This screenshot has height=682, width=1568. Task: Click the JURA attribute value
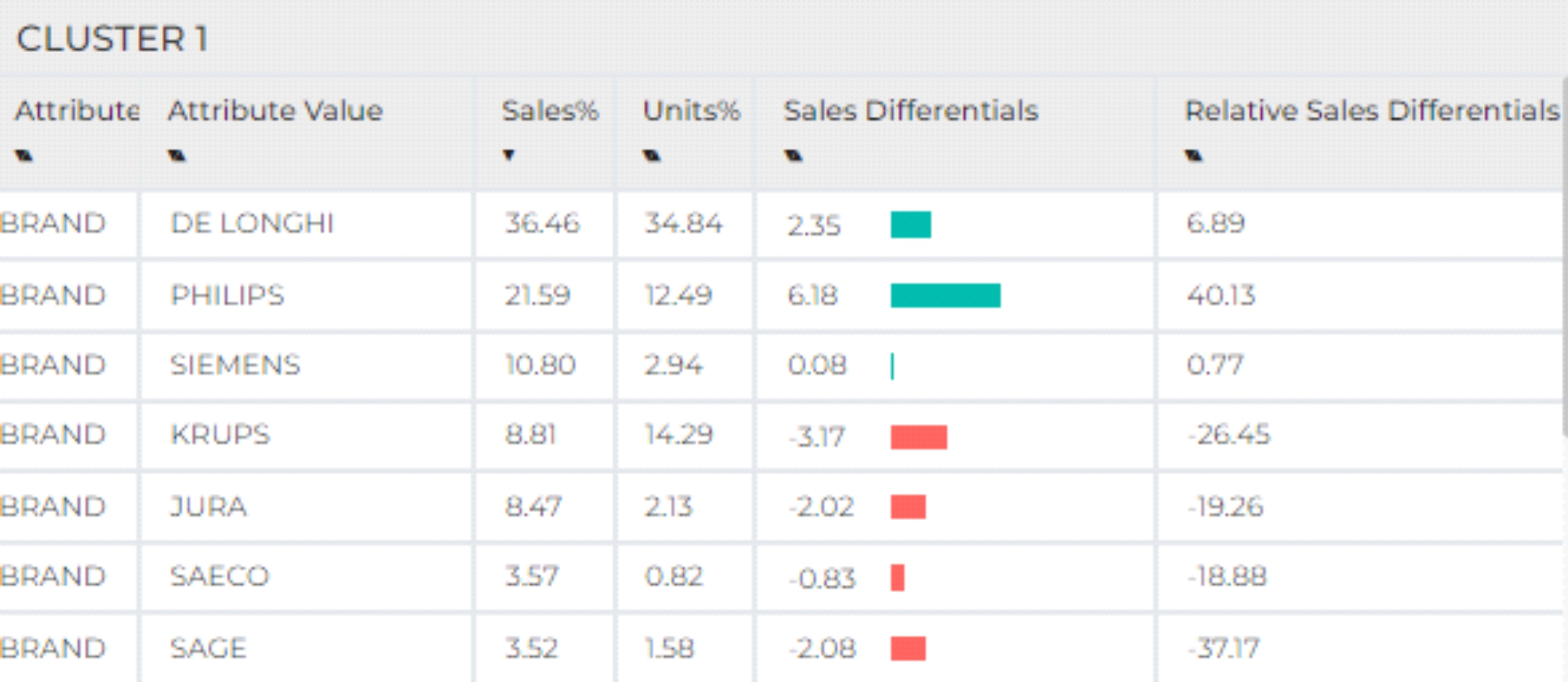209,507
